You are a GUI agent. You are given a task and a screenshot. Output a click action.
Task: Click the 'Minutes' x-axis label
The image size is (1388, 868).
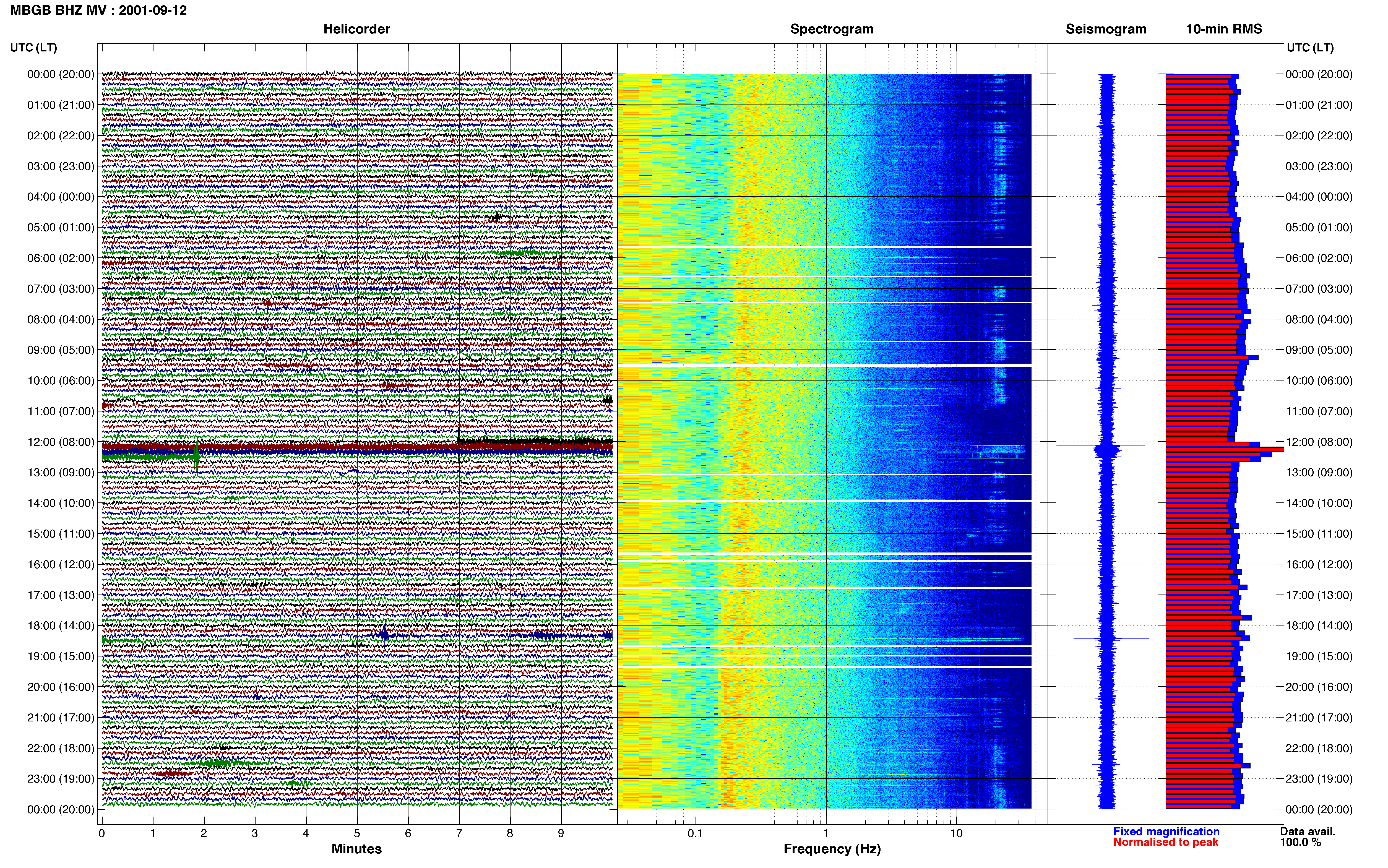[356, 849]
